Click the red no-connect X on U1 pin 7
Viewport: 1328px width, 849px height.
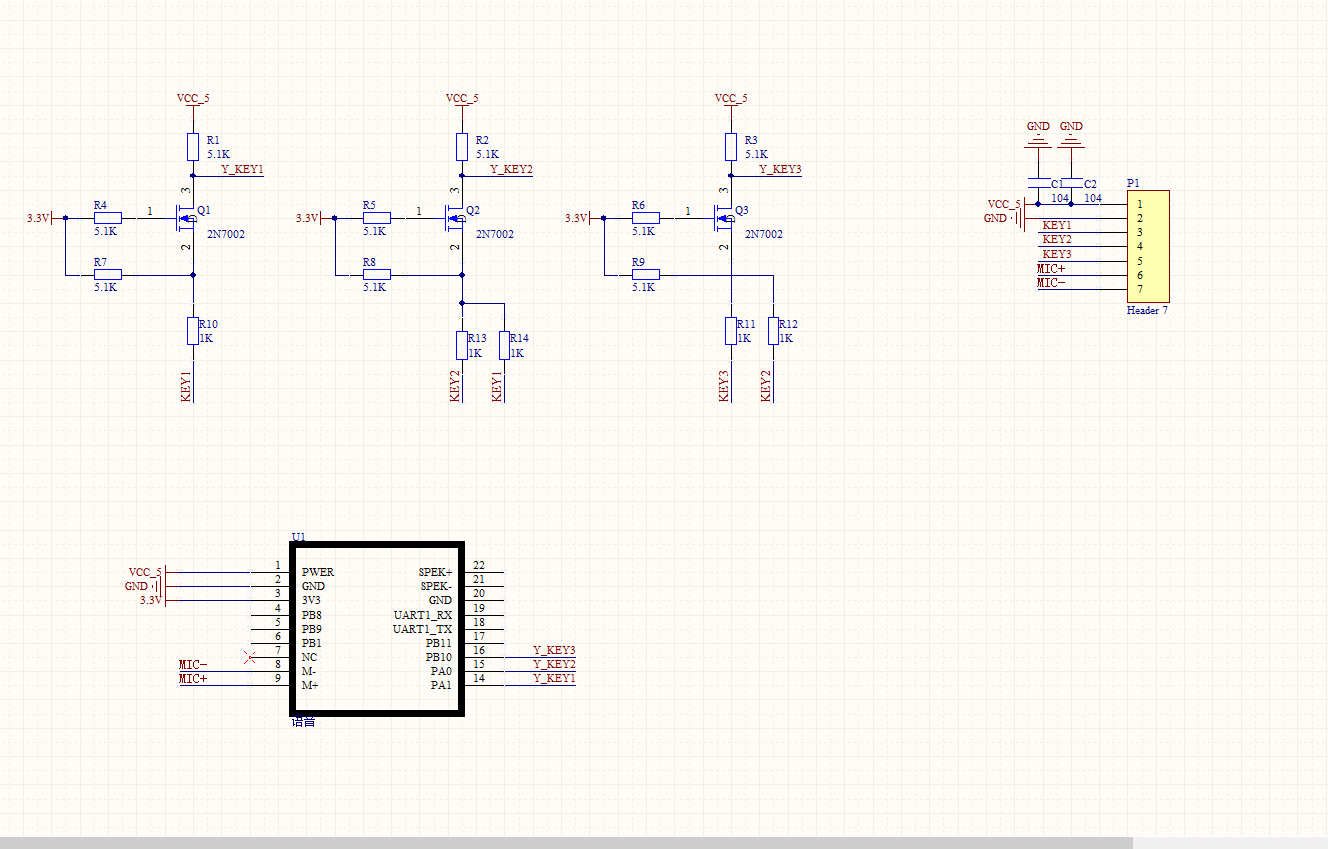[250, 657]
